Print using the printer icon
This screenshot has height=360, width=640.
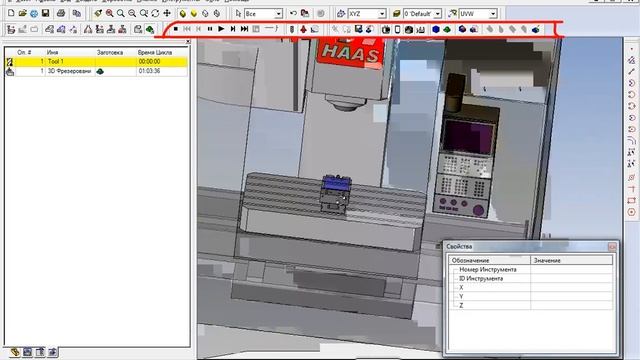click(x=61, y=13)
